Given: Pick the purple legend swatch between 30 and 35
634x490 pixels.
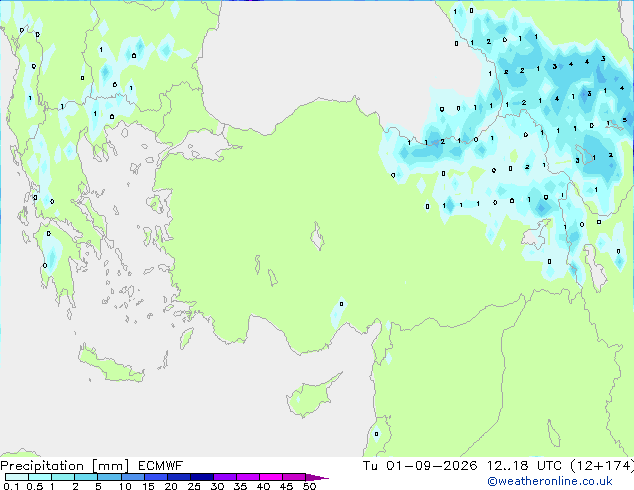Looking at the screenshot, I should (x=225, y=477).
